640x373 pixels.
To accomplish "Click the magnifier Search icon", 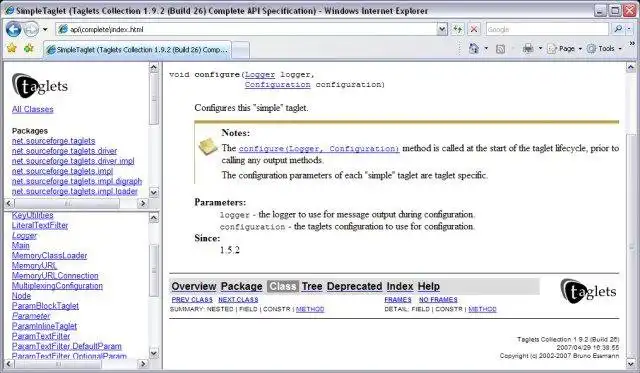I will pyautogui.click(x=618, y=29).
